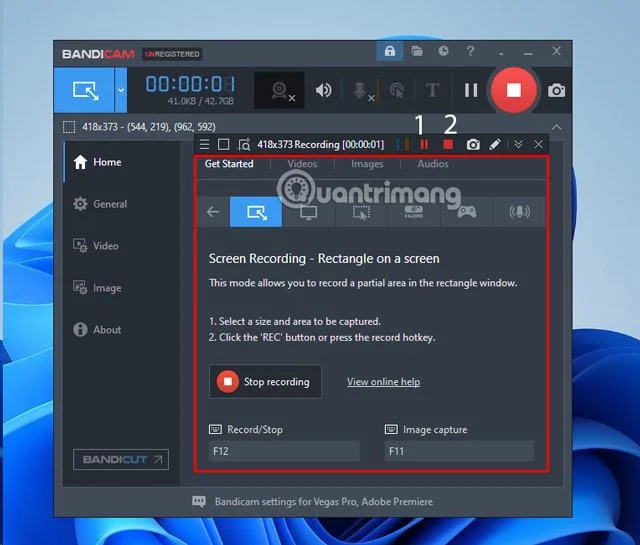Select around mouse recording mode

pos(361,212)
